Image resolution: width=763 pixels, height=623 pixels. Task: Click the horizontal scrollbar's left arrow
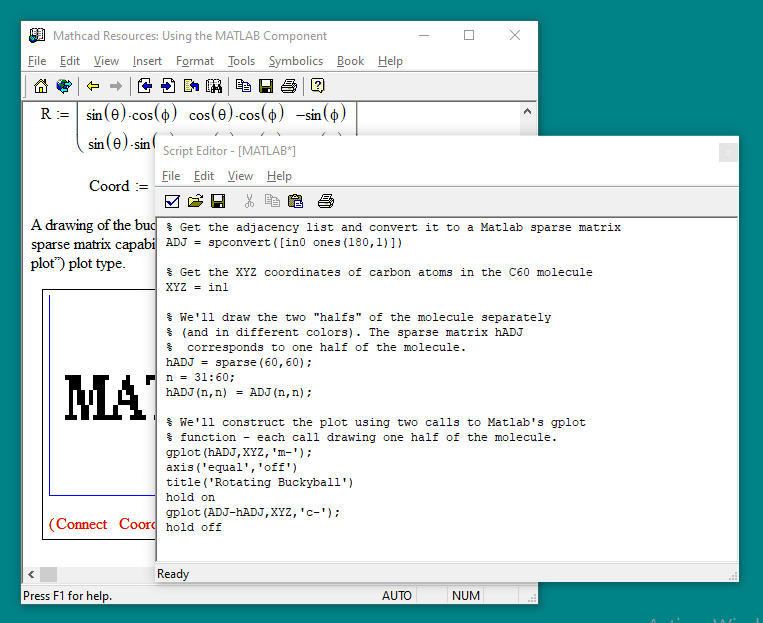pos(31,574)
